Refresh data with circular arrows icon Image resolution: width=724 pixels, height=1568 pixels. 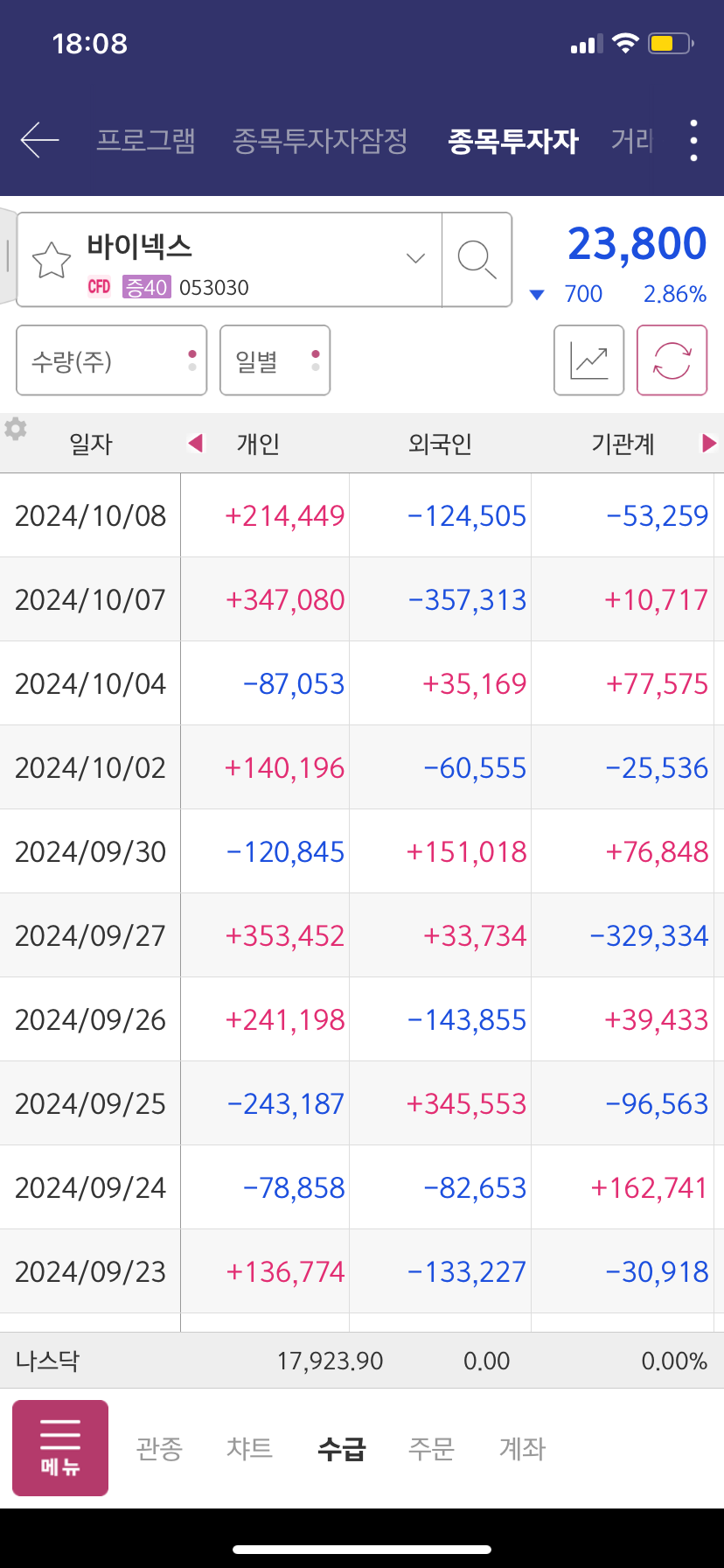(672, 360)
